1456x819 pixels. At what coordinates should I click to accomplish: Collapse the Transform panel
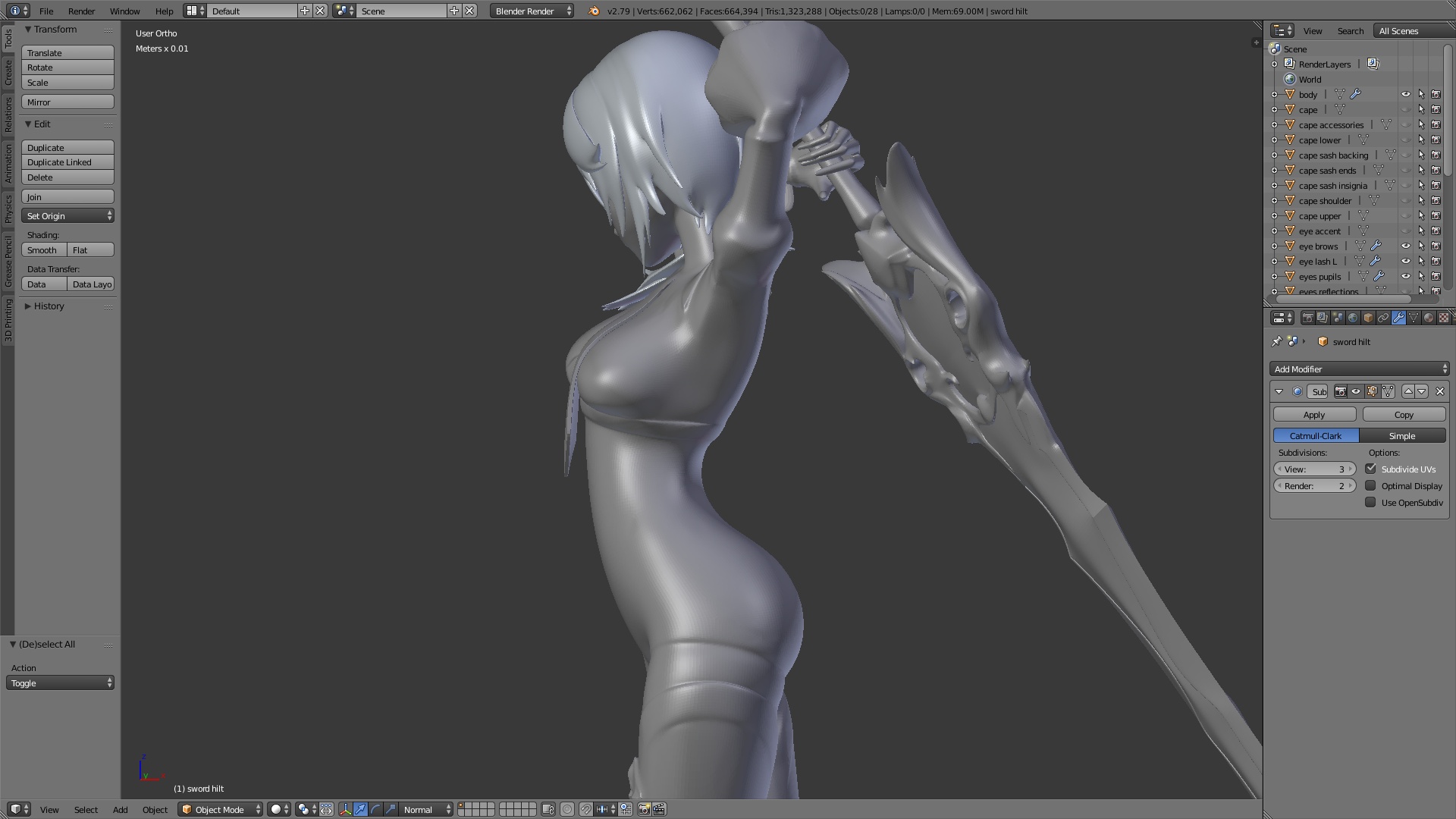click(x=28, y=30)
